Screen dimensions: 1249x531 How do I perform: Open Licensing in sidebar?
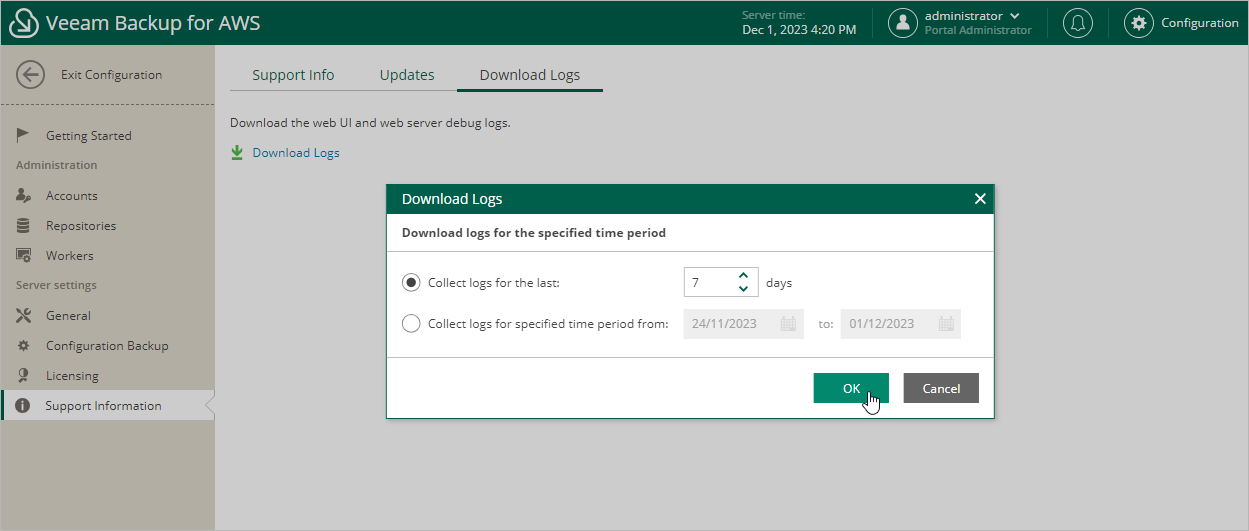click(x=72, y=376)
